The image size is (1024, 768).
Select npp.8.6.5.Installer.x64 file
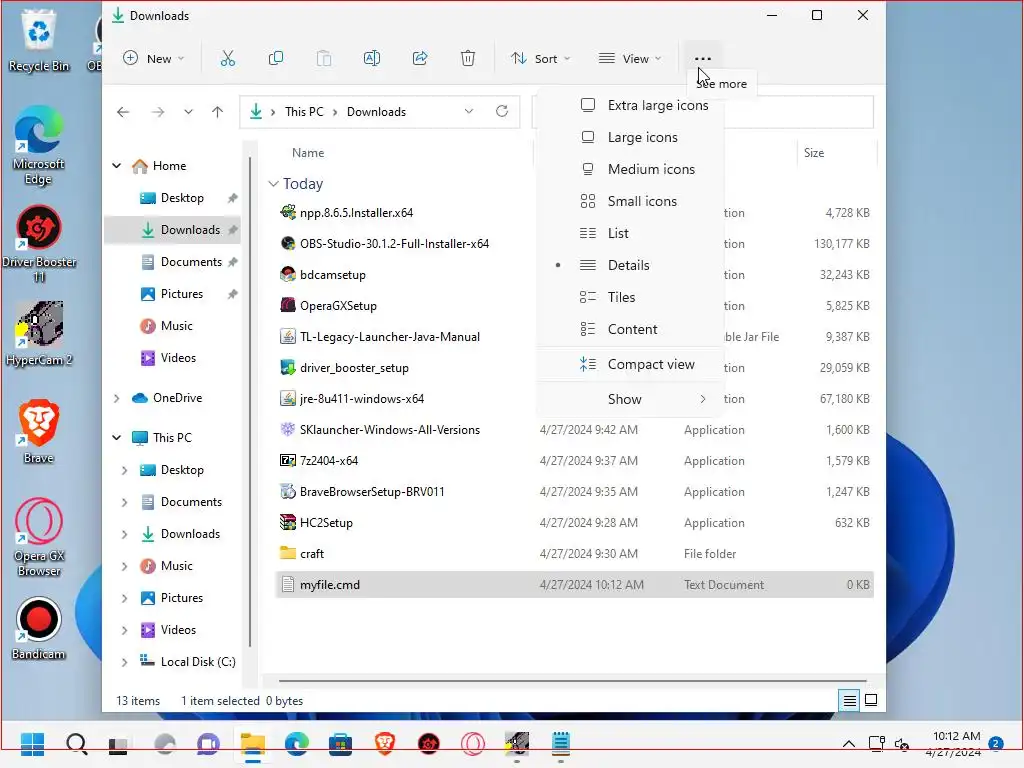point(357,213)
